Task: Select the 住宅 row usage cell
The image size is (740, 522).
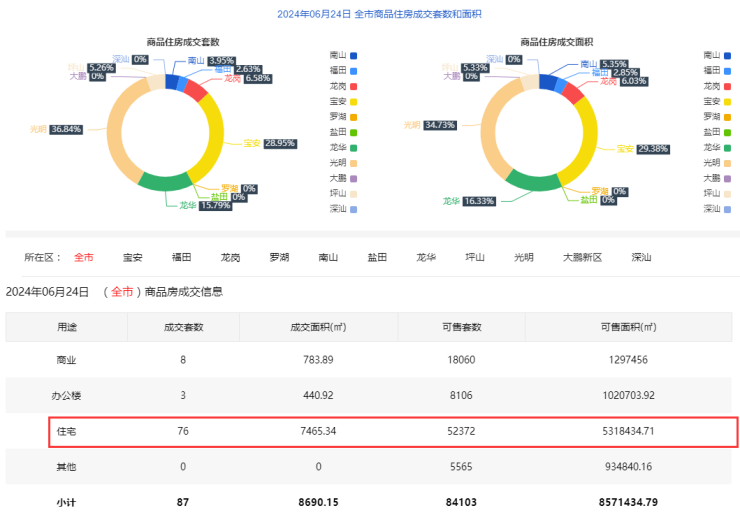Action: click(x=66, y=431)
